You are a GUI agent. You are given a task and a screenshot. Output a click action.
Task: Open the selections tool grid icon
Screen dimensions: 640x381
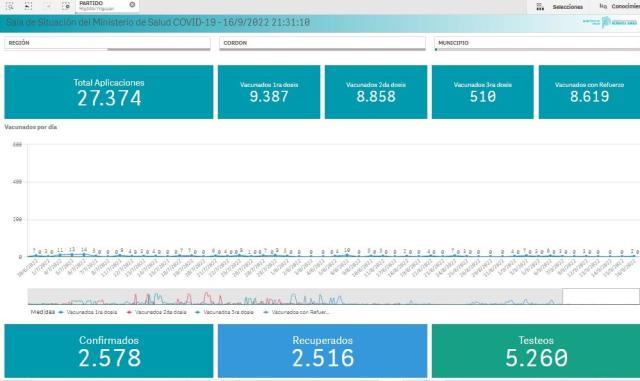[x=540, y=7]
